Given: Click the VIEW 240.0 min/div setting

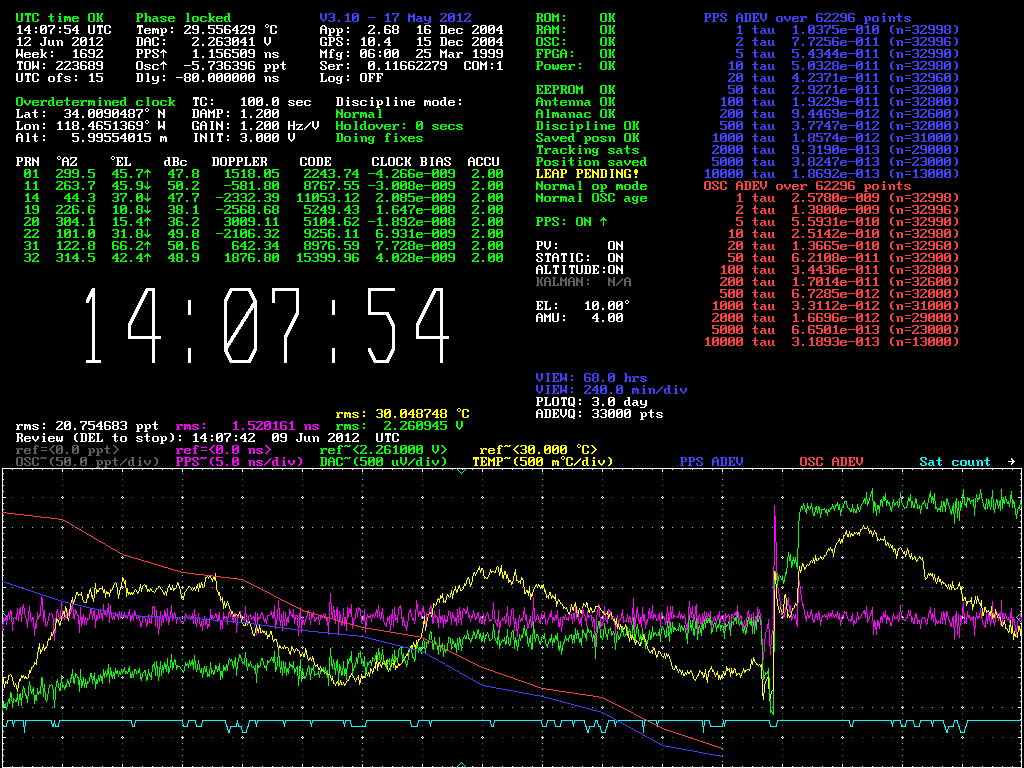Looking at the screenshot, I should [x=611, y=390].
